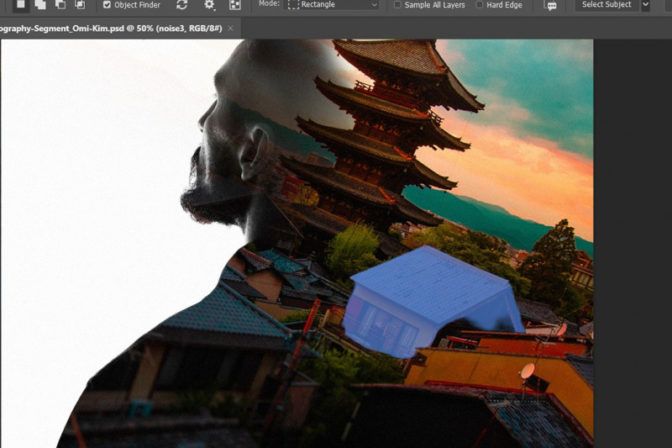This screenshot has width=672, height=448.
Task: Click the blue highlighted roof on canvas
Action: tap(430, 298)
